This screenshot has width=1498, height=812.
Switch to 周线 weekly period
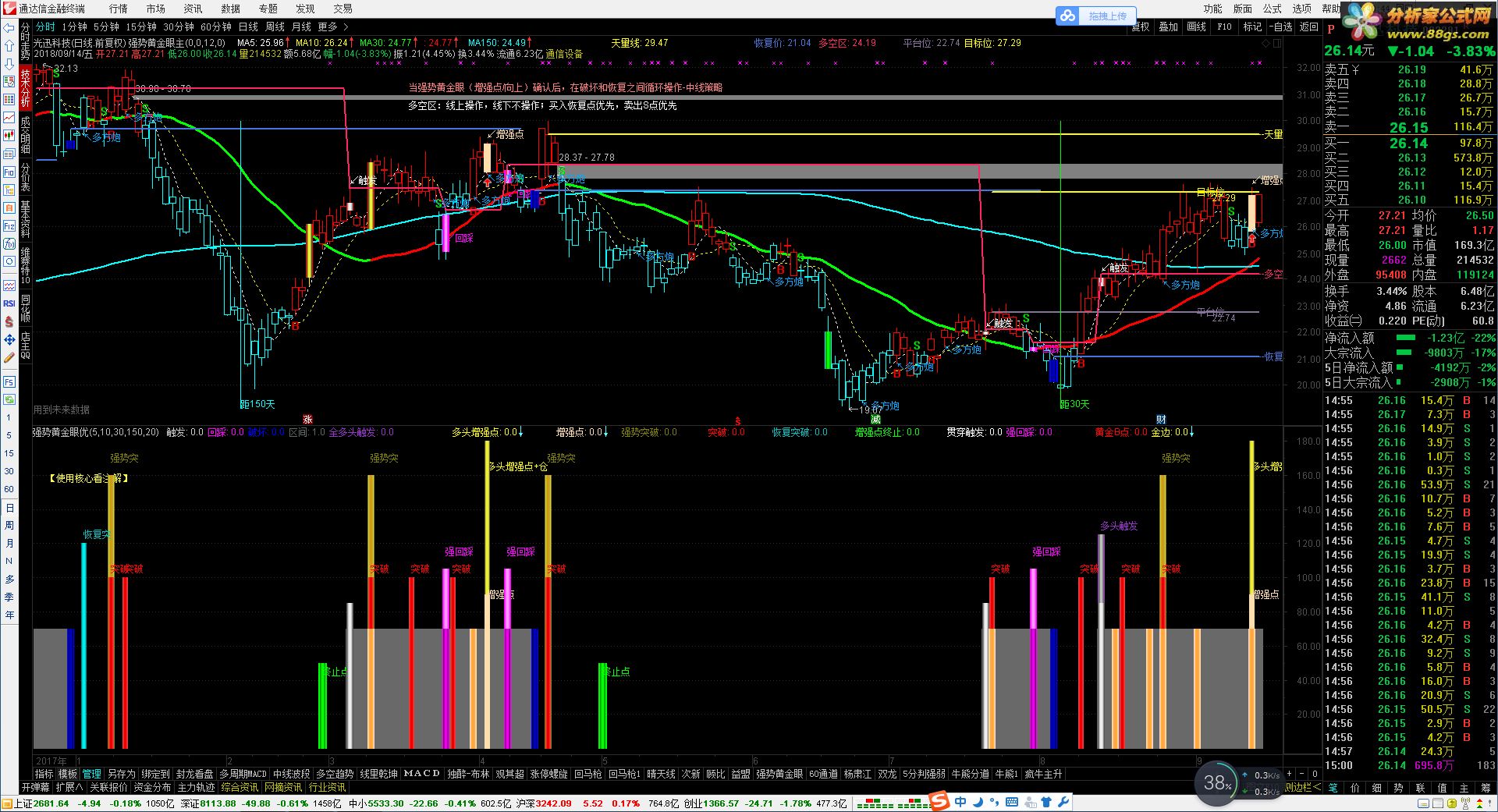[x=275, y=27]
